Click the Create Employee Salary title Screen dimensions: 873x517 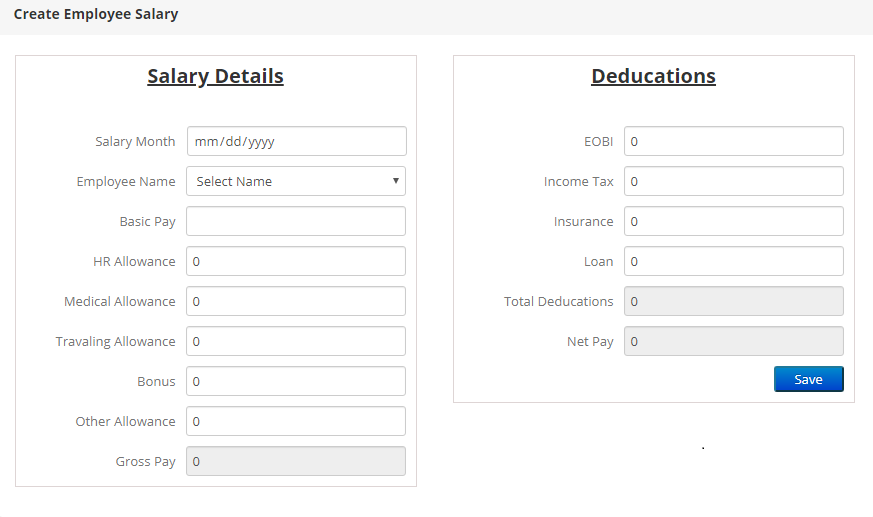coord(96,15)
